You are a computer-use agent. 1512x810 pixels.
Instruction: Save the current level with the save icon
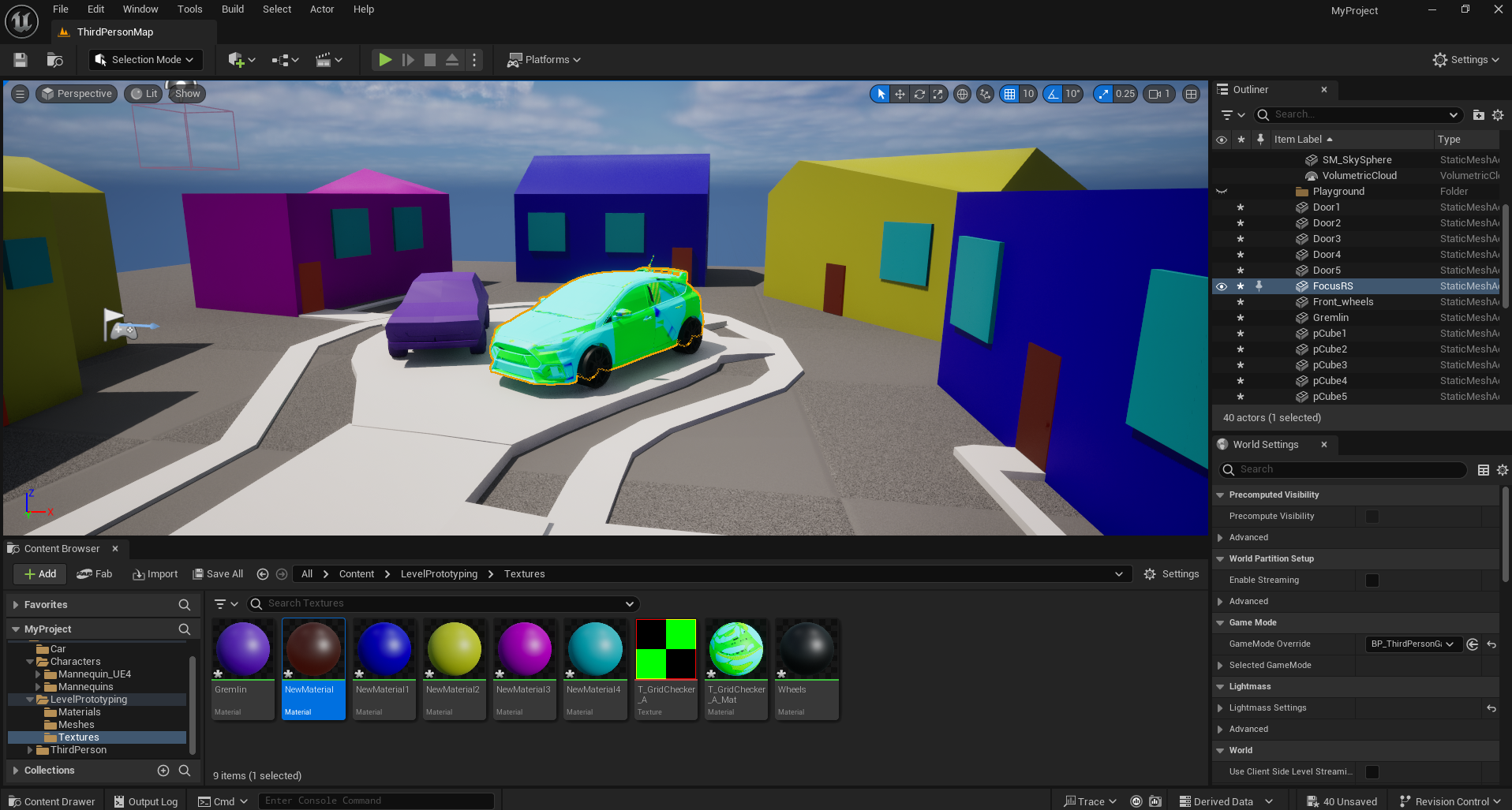click(x=19, y=59)
